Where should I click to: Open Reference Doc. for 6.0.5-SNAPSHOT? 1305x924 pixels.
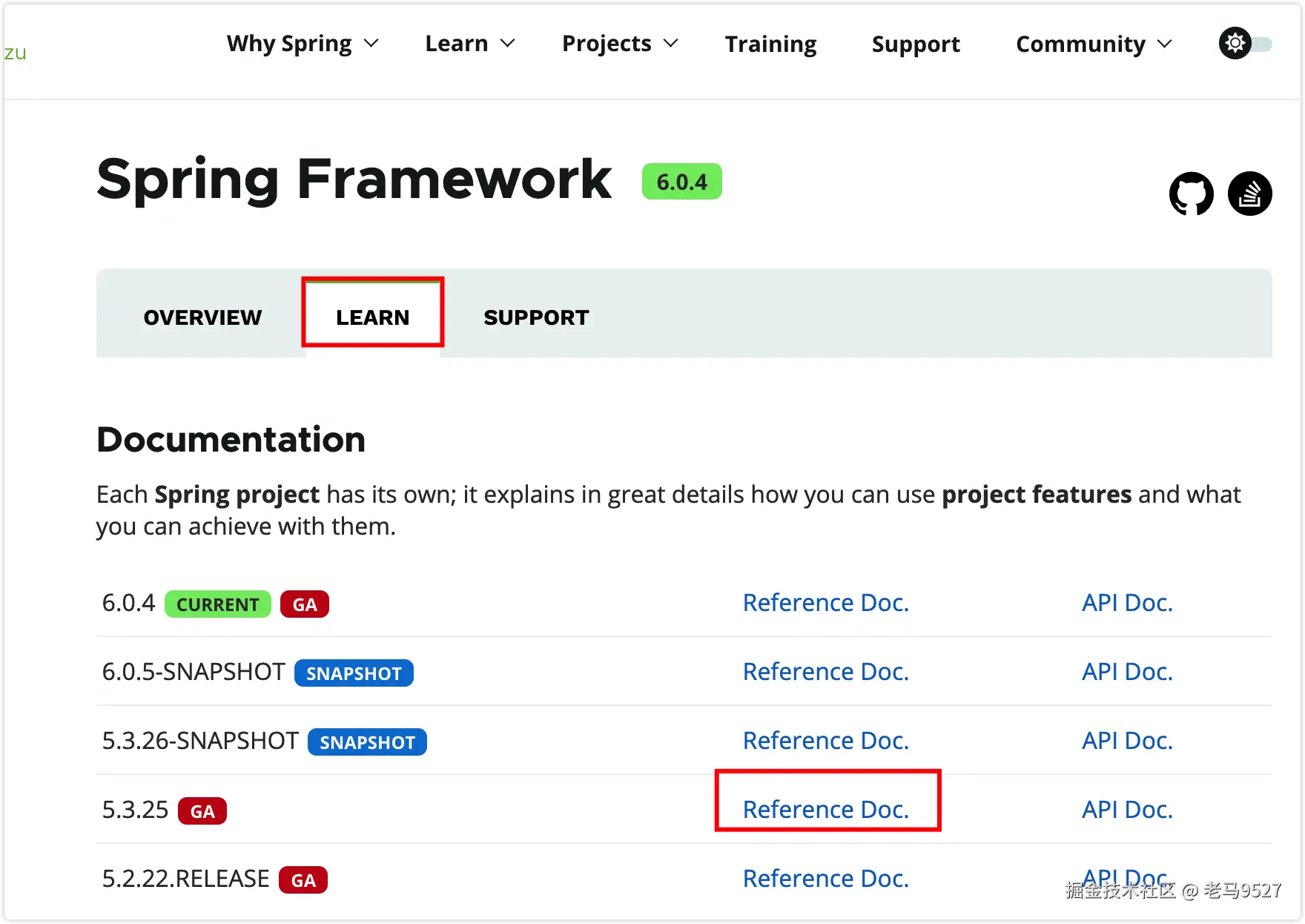click(826, 672)
